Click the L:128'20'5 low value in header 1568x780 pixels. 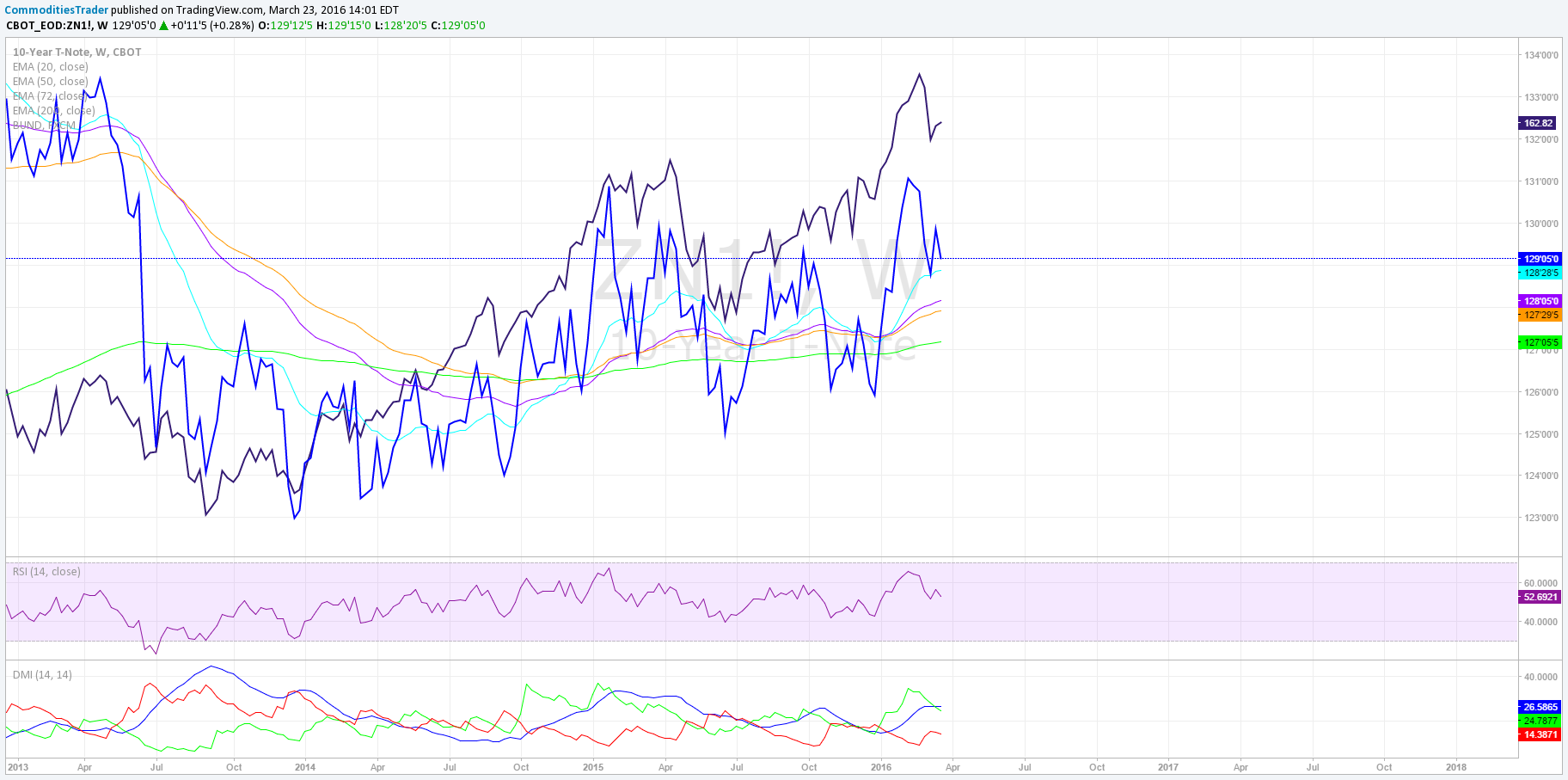tap(401, 25)
